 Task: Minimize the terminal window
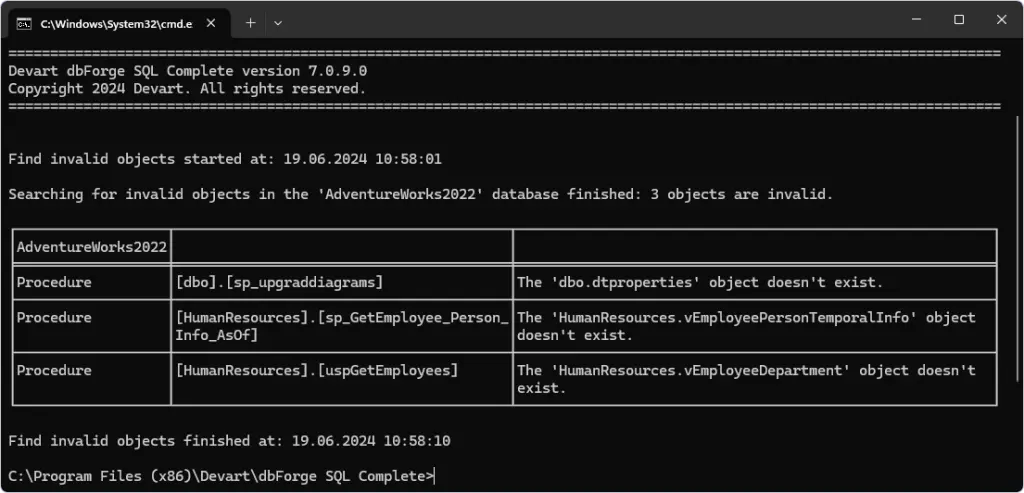click(912, 20)
